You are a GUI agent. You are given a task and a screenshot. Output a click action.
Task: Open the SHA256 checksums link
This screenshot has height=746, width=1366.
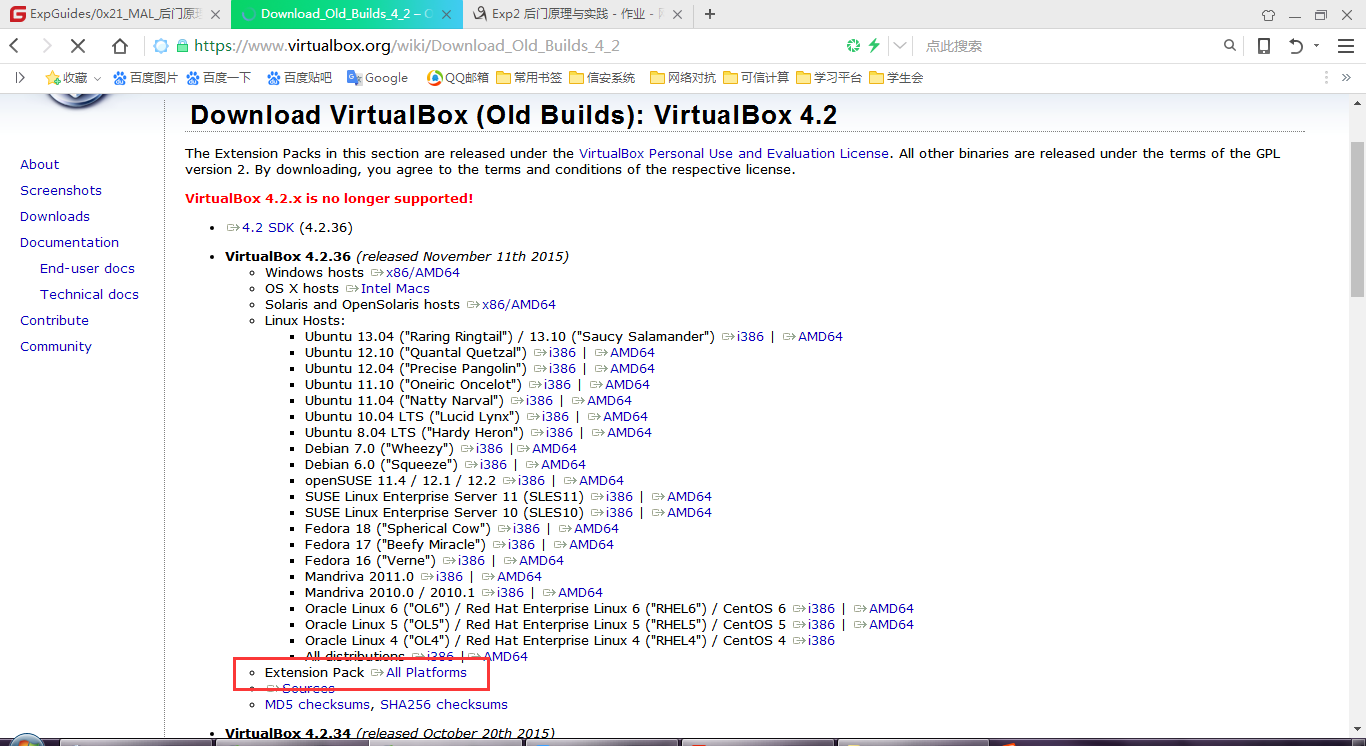pyautogui.click(x=444, y=704)
